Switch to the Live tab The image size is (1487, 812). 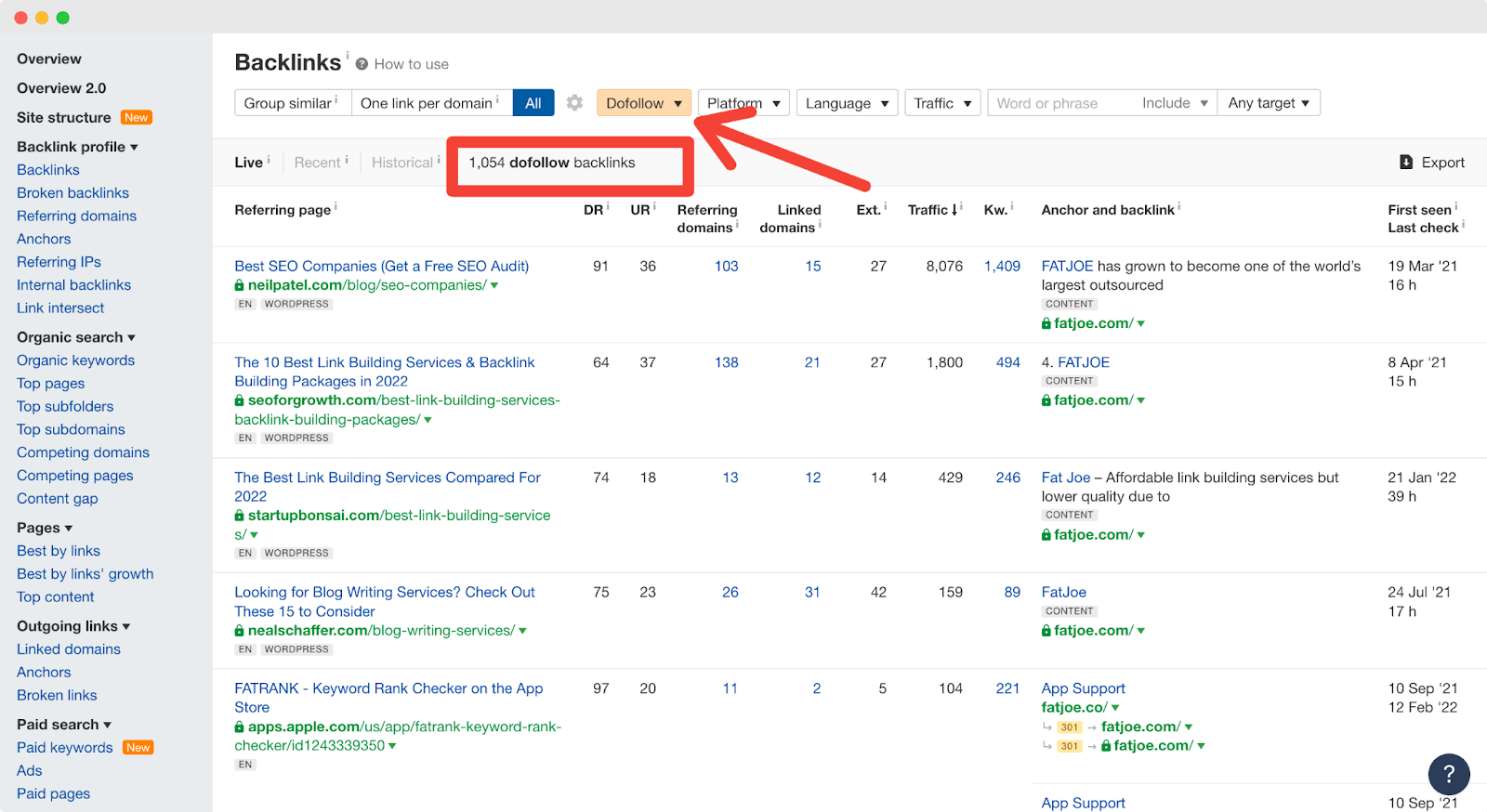(x=248, y=163)
